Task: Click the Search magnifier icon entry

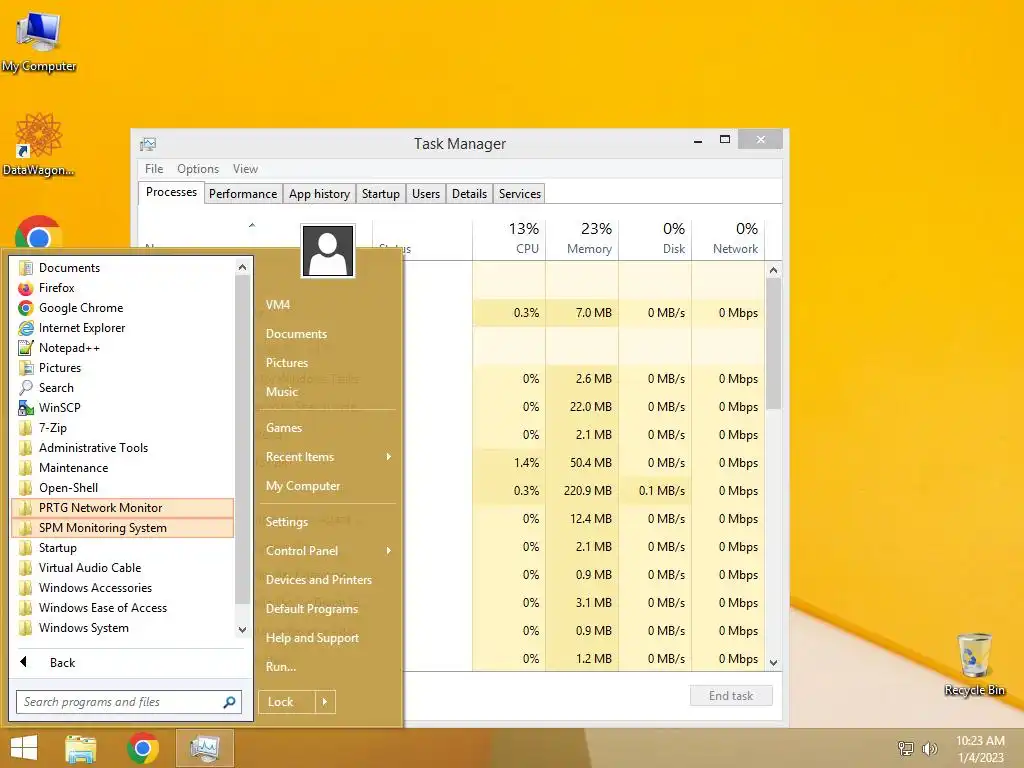Action: click(25, 388)
